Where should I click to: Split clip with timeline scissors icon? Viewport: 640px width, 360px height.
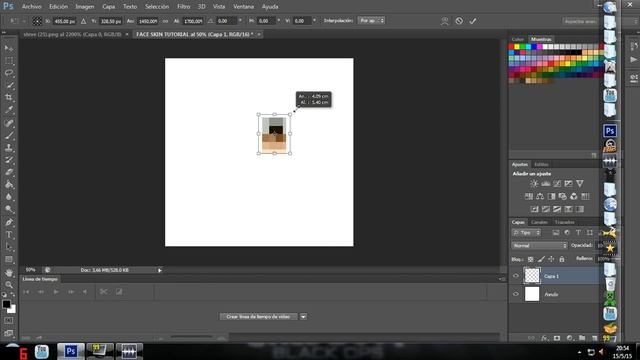(104, 291)
